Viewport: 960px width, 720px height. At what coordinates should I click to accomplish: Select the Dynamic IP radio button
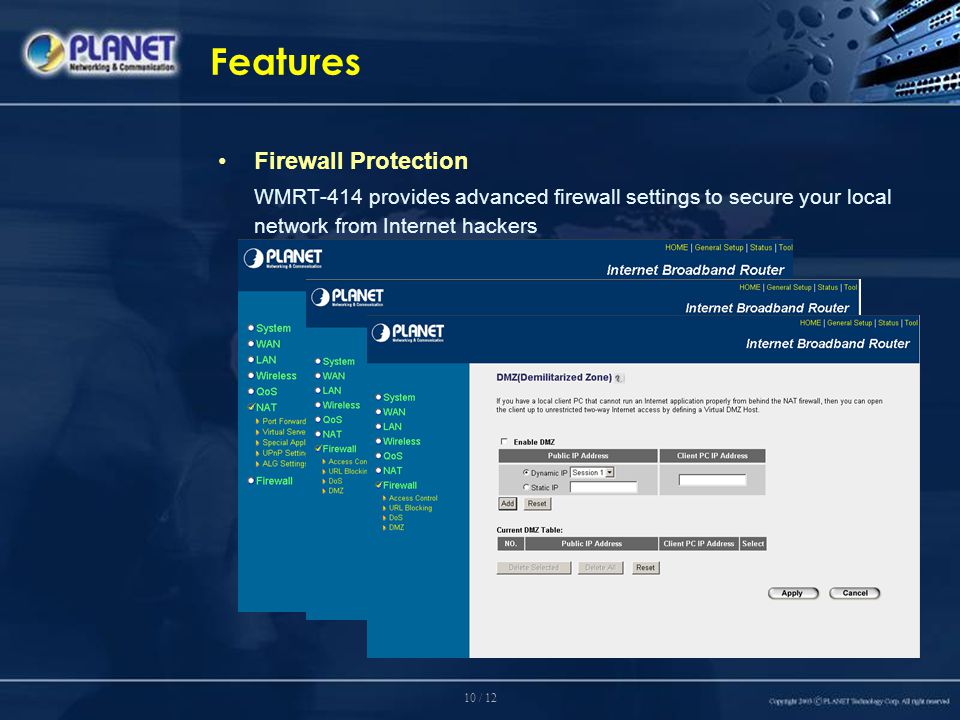click(526, 473)
